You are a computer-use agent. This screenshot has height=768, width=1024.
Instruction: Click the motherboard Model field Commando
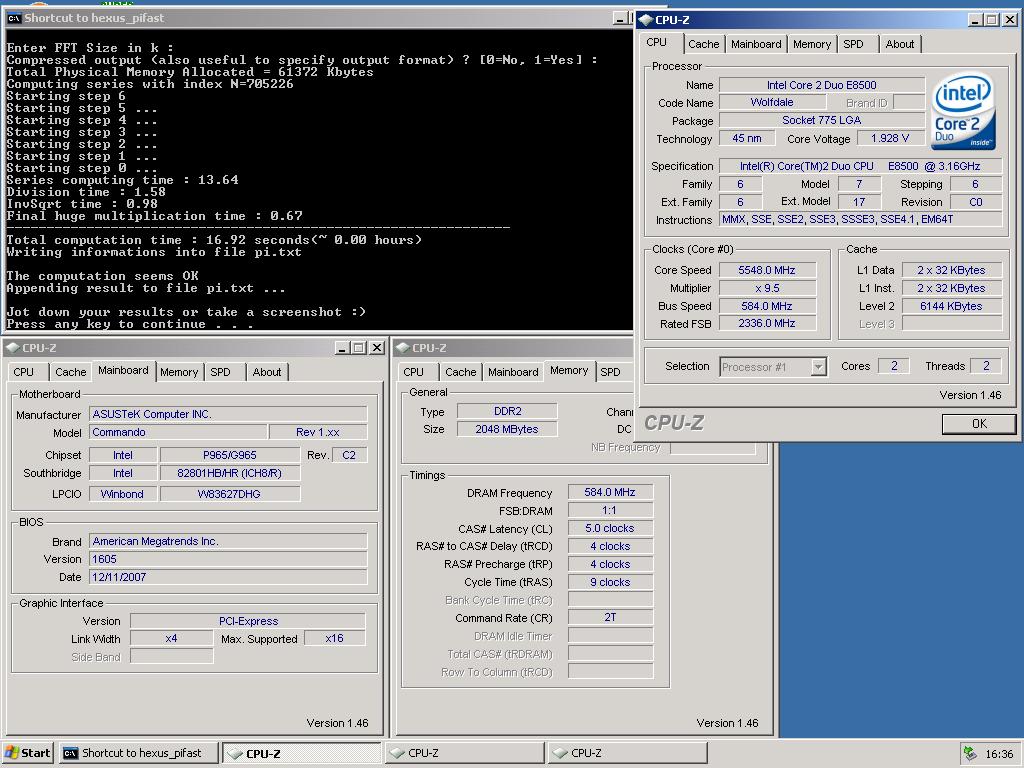(178, 432)
